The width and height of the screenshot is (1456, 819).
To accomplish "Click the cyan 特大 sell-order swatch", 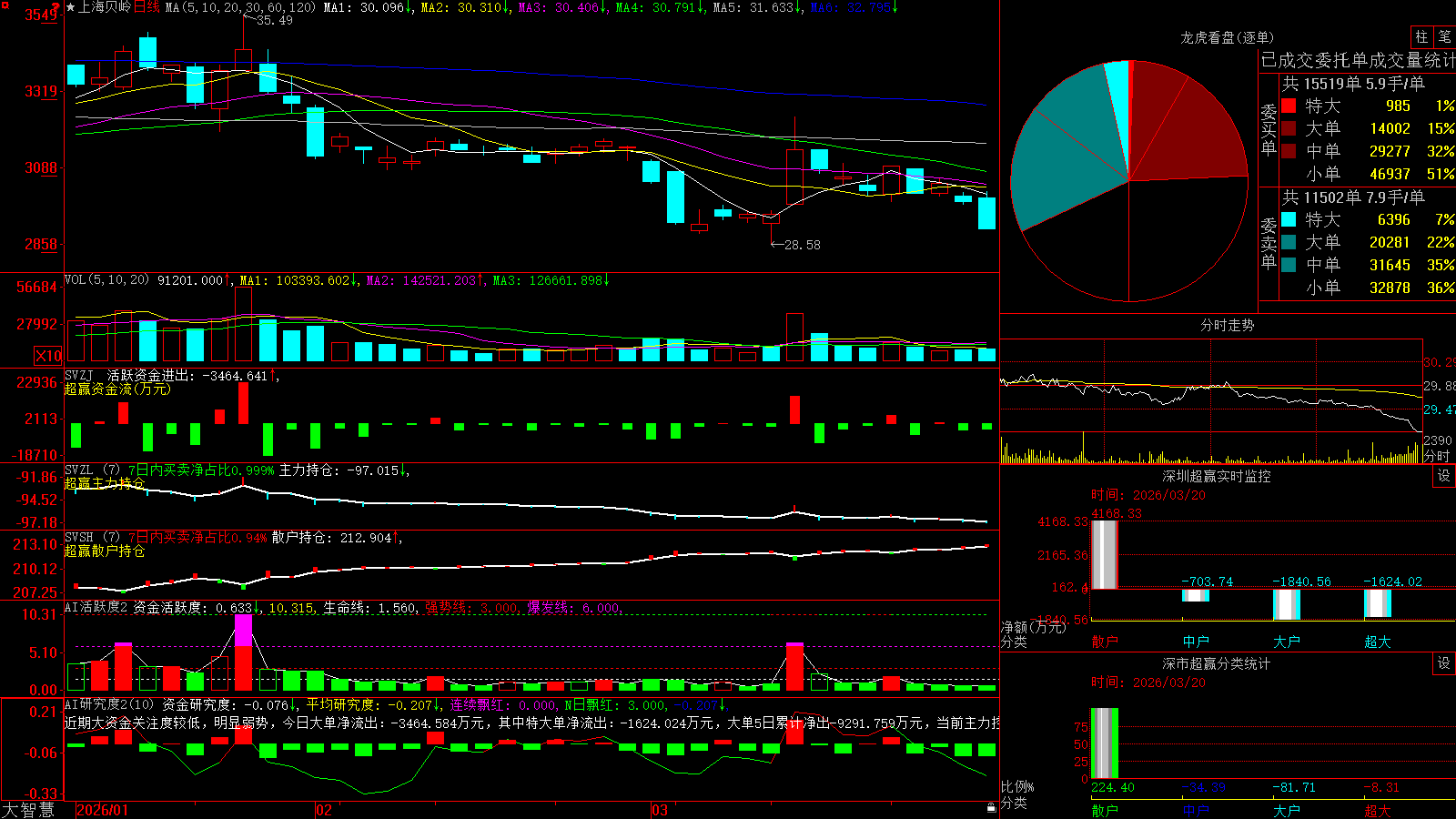I will 1289,219.
